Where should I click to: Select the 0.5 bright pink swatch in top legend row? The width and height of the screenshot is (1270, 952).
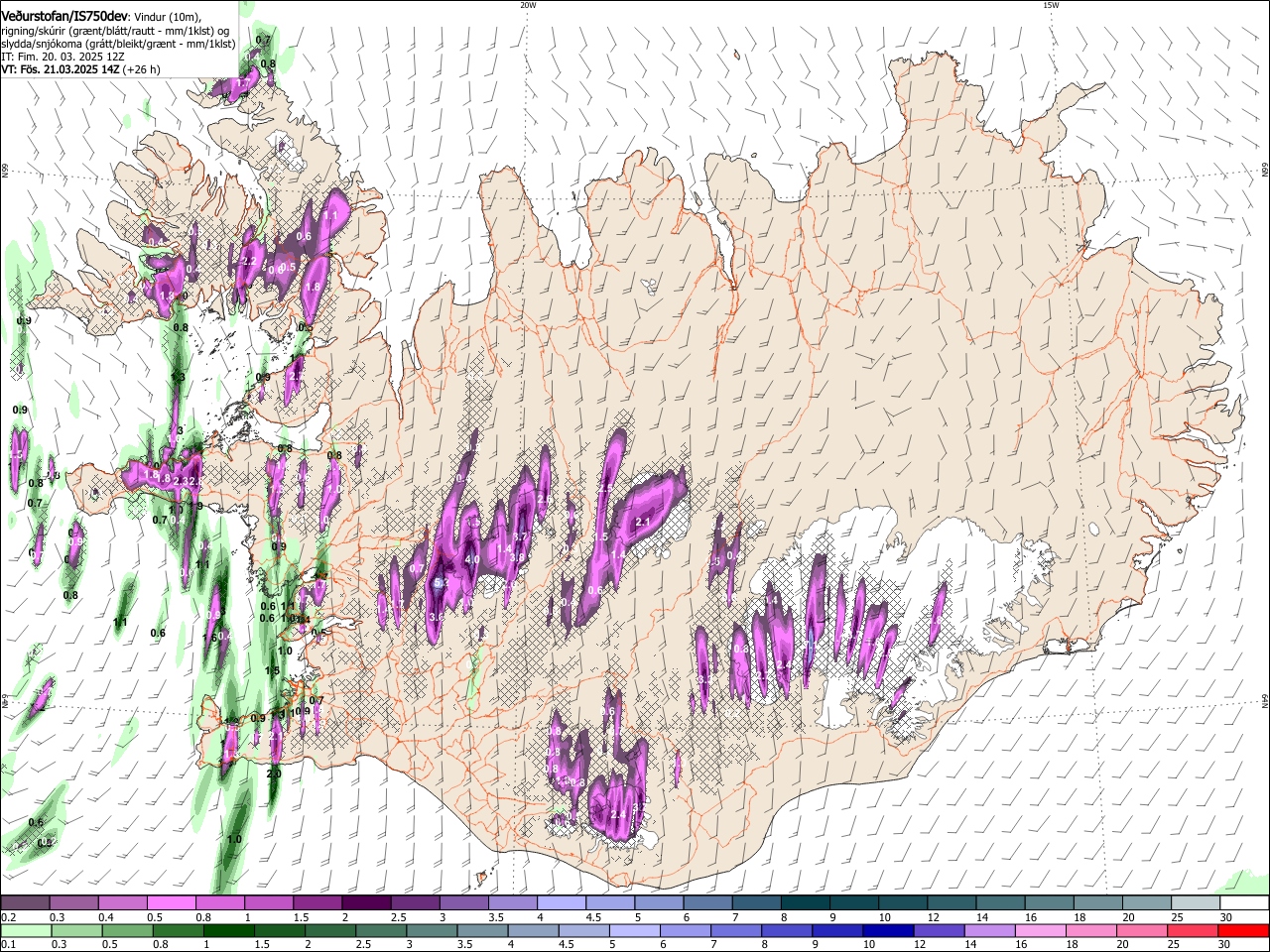coord(171,903)
